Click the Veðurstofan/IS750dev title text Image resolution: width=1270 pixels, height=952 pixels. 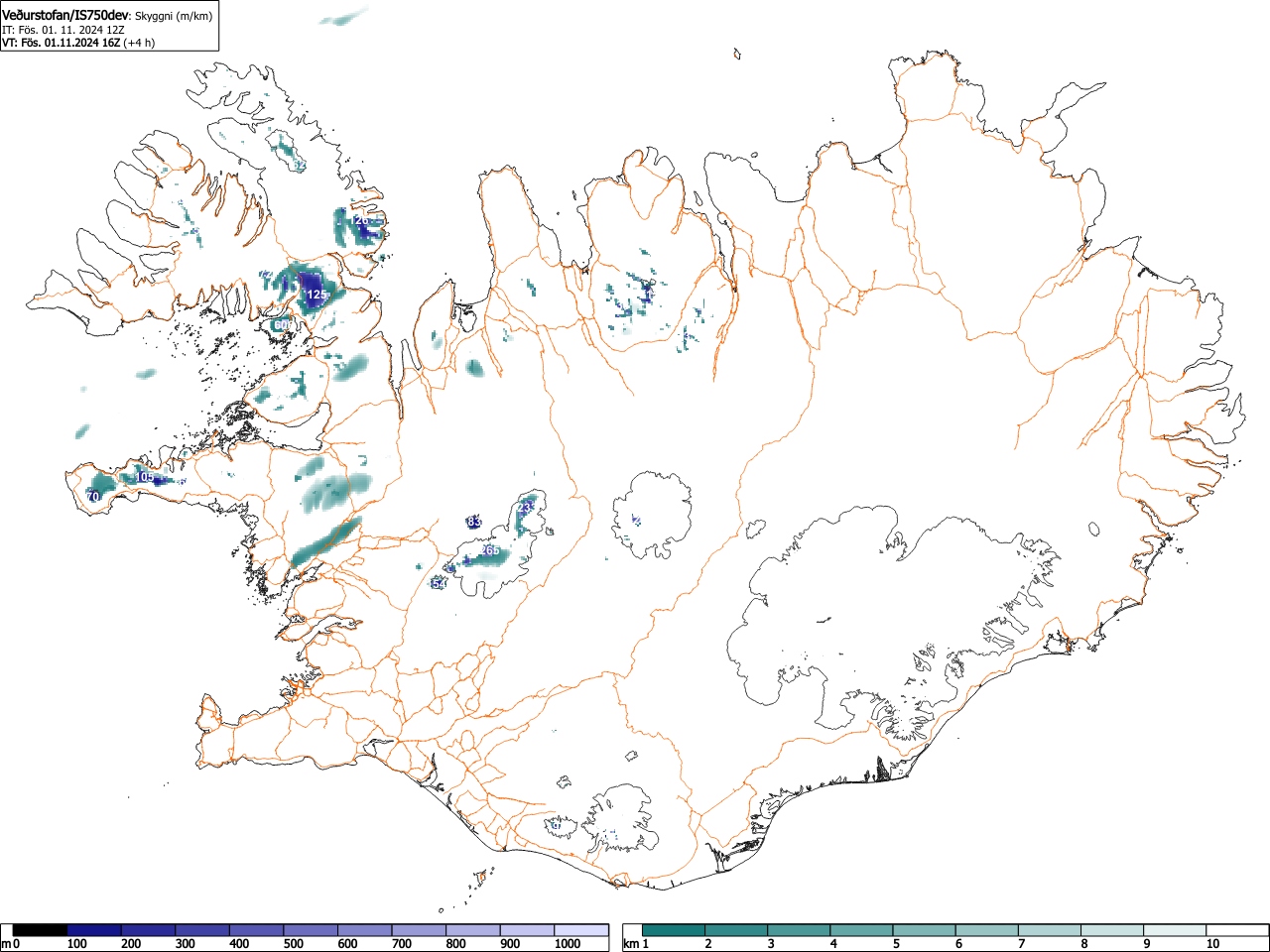pyautogui.click(x=65, y=15)
